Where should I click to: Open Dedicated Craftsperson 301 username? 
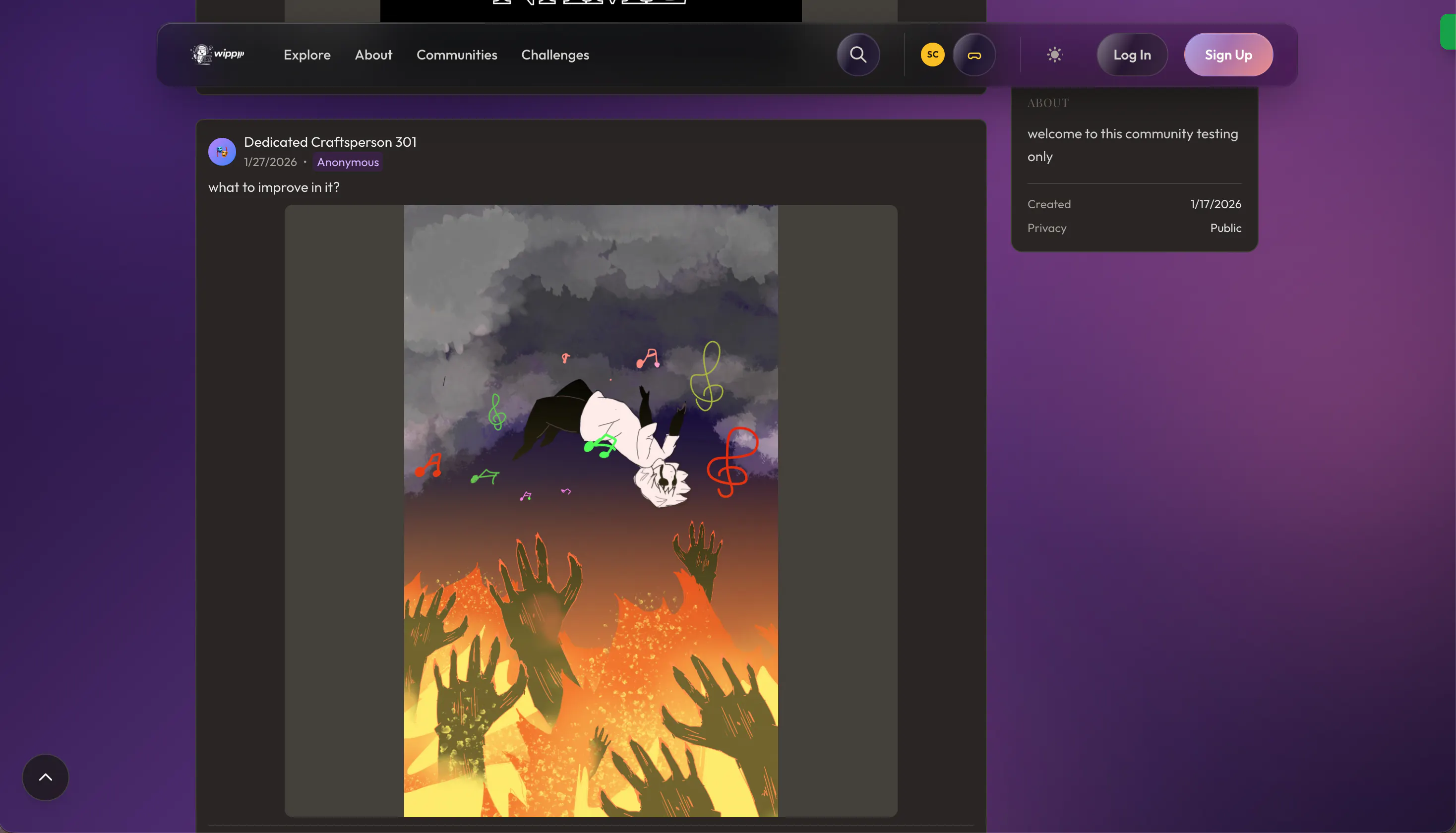pyautogui.click(x=330, y=142)
